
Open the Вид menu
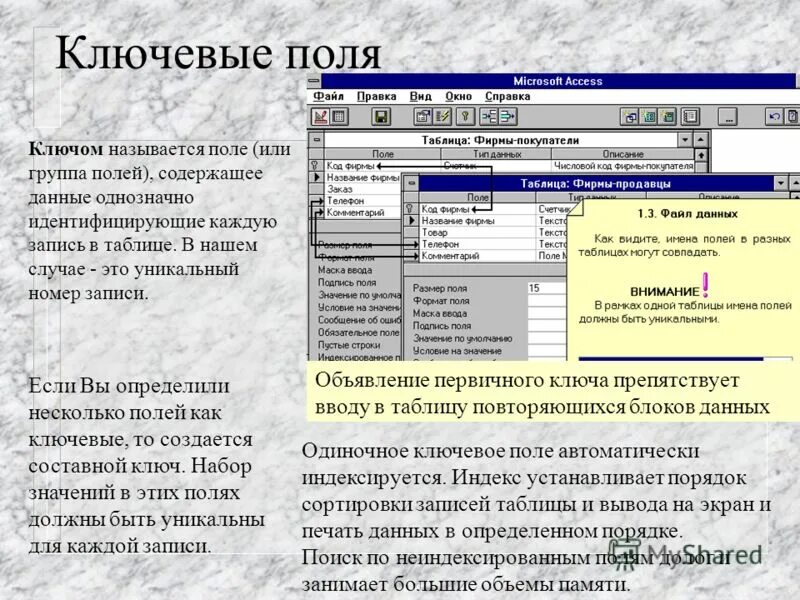pos(421,96)
